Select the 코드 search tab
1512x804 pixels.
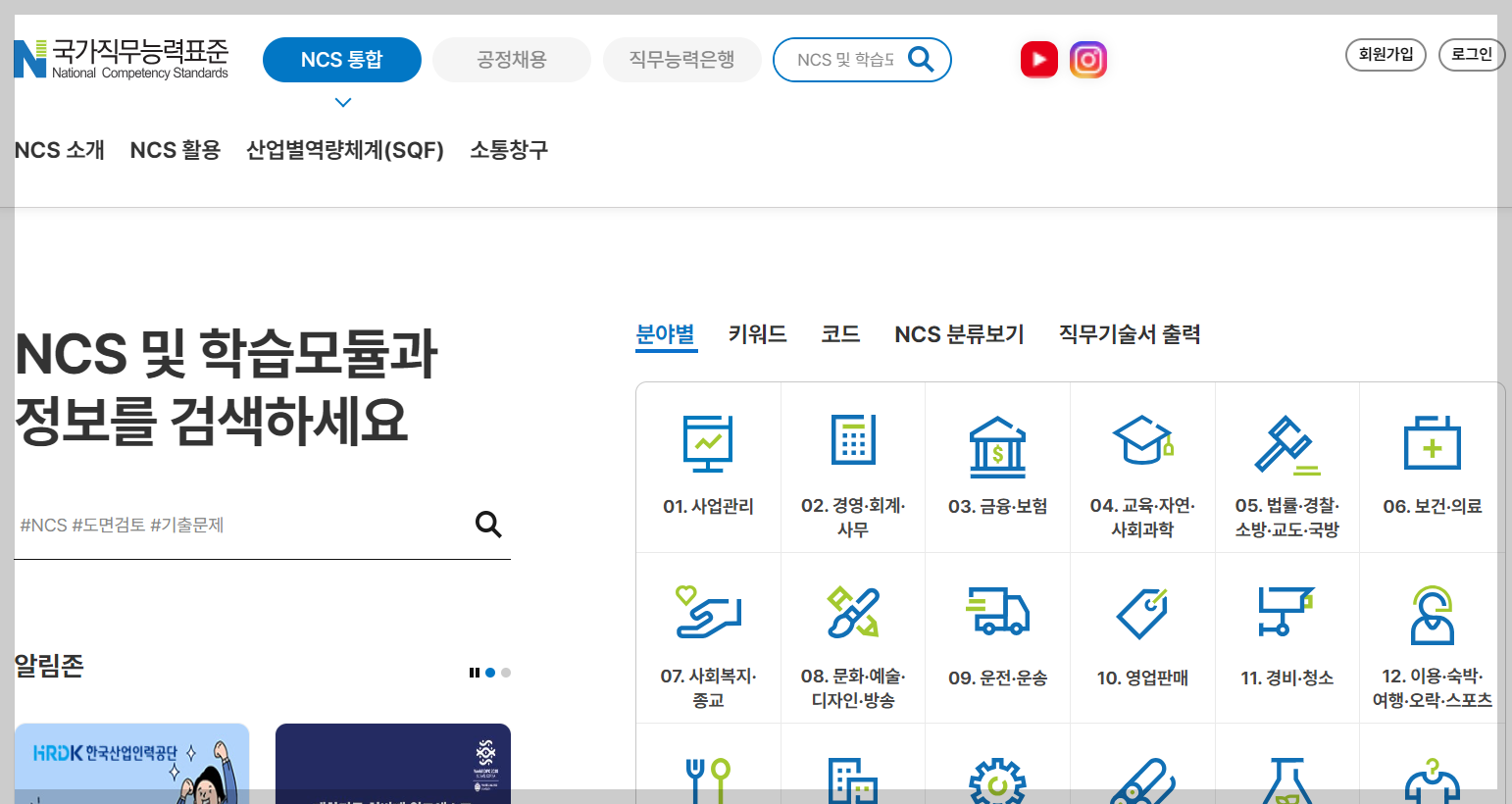[x=841, y=334]
